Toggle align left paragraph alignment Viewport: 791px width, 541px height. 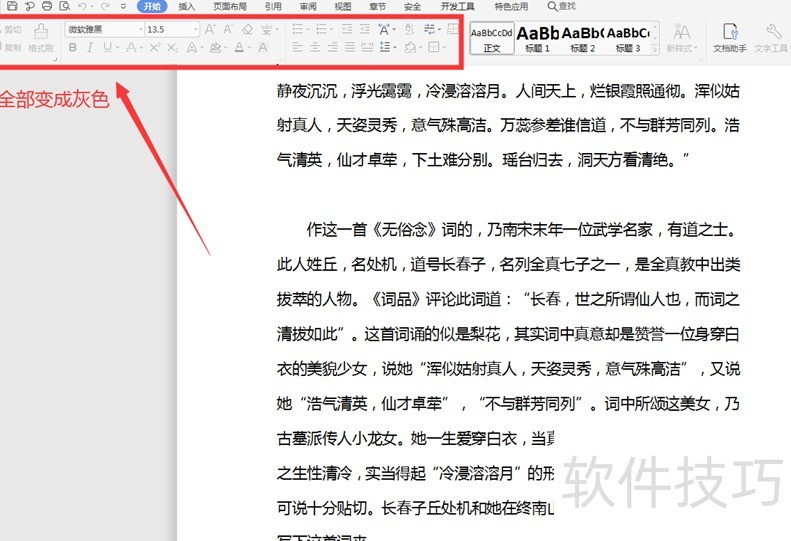pos(298,47)
